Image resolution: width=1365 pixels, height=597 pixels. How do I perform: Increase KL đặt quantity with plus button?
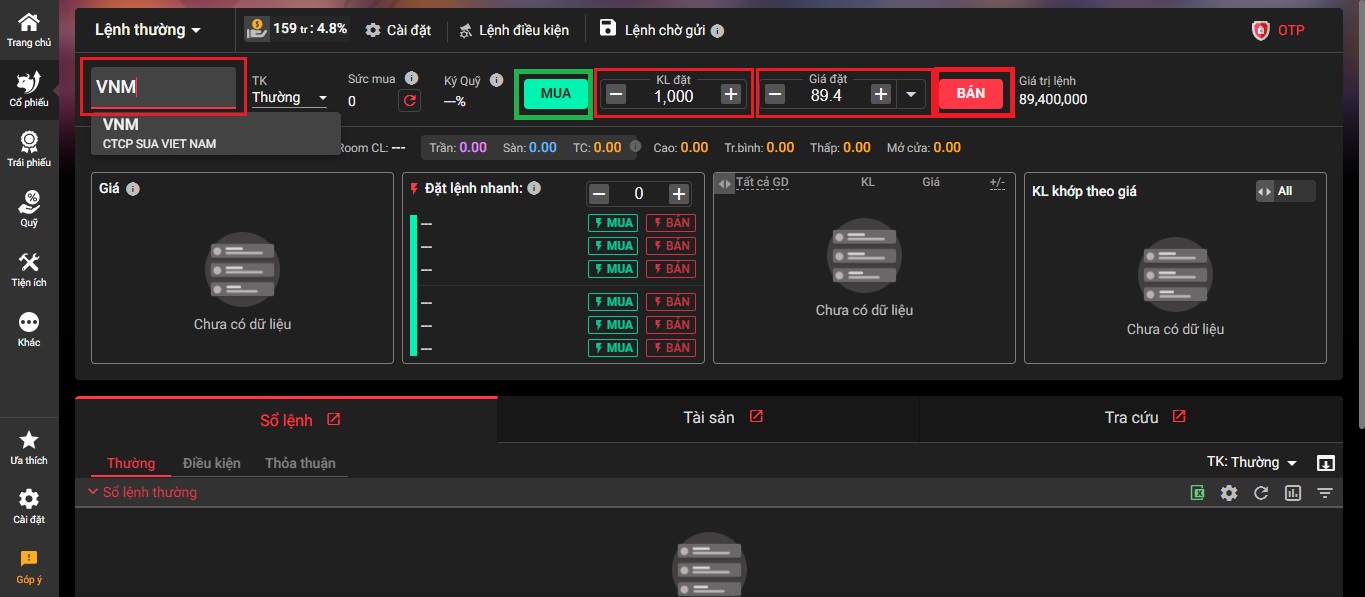coord(731,94)
